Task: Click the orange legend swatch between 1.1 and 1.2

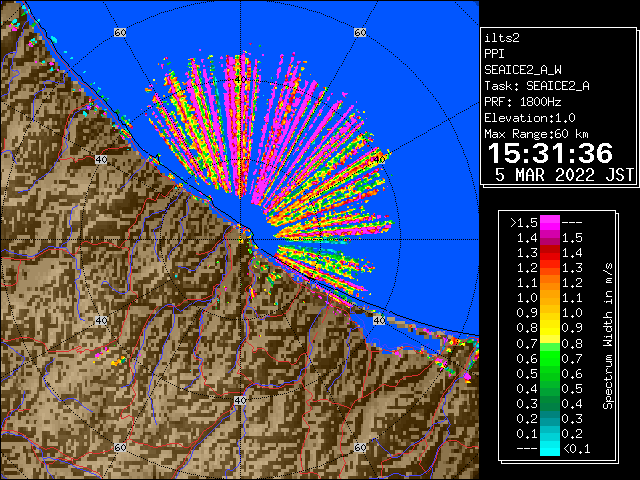Action: [549, 283]
